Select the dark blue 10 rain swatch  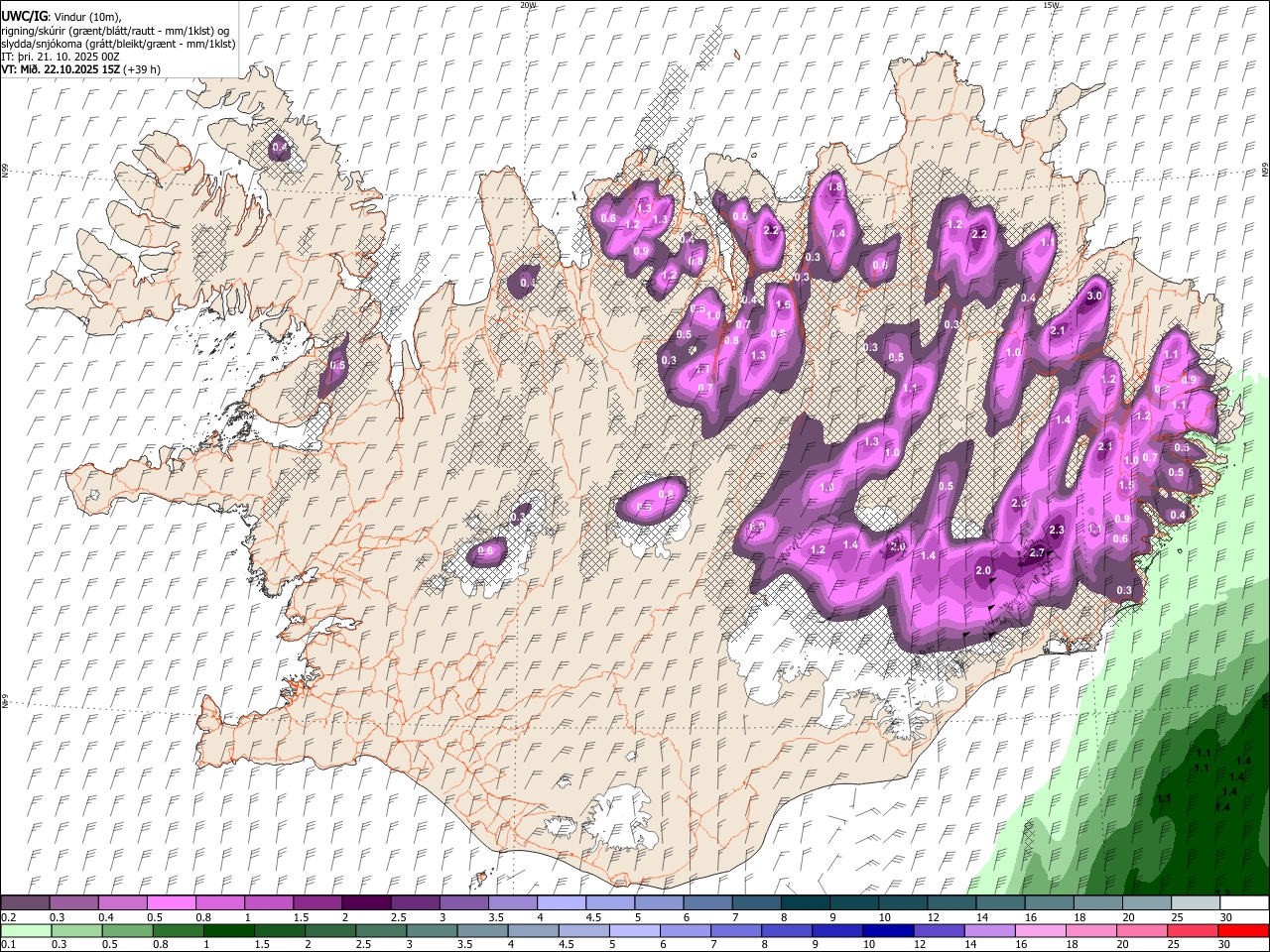tap(888, 930)
